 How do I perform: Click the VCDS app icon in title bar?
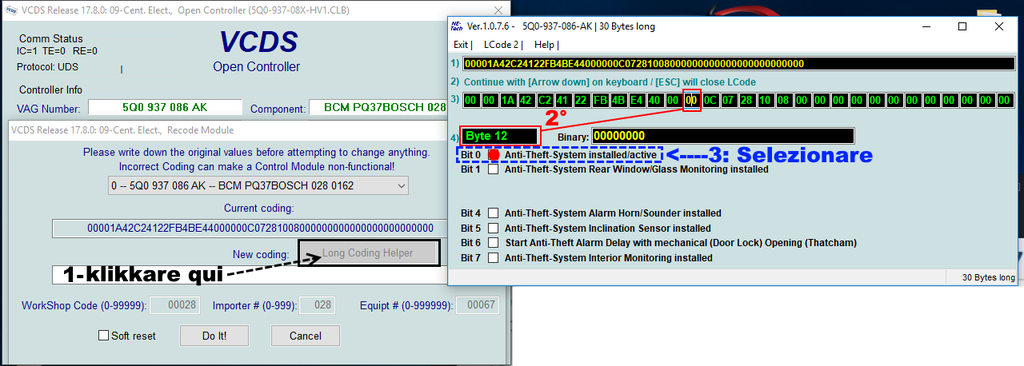pyautogui.click(x=10, y=10)
